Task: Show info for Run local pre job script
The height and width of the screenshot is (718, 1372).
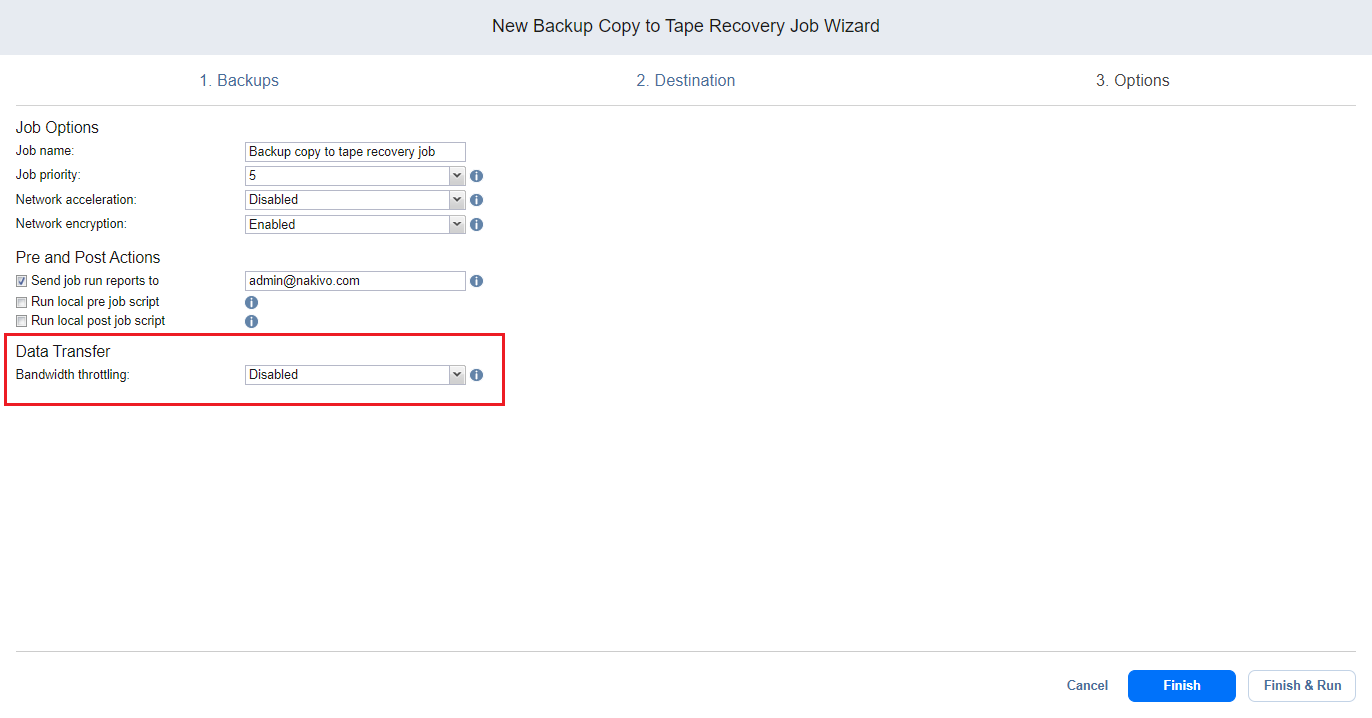Action: click(252, 302)
